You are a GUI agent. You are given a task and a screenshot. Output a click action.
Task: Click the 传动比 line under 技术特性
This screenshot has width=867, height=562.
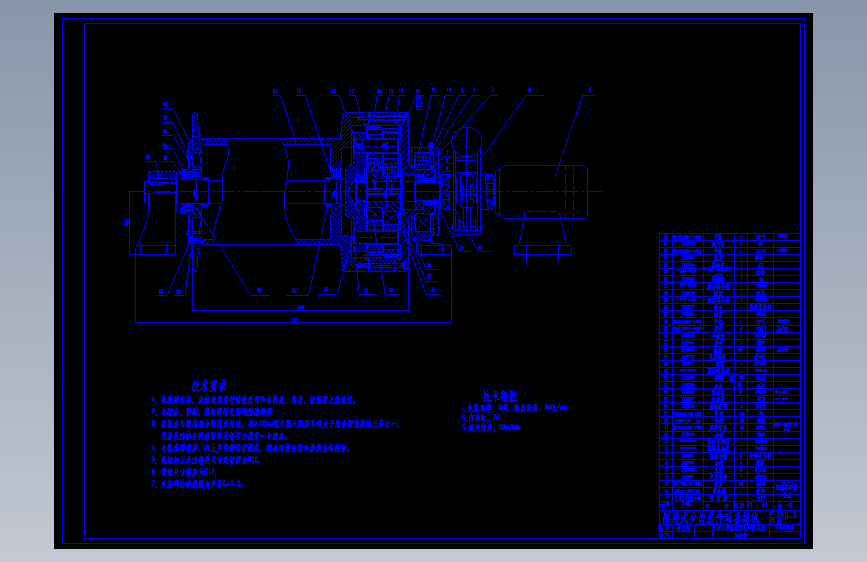(x=480, y=418)
